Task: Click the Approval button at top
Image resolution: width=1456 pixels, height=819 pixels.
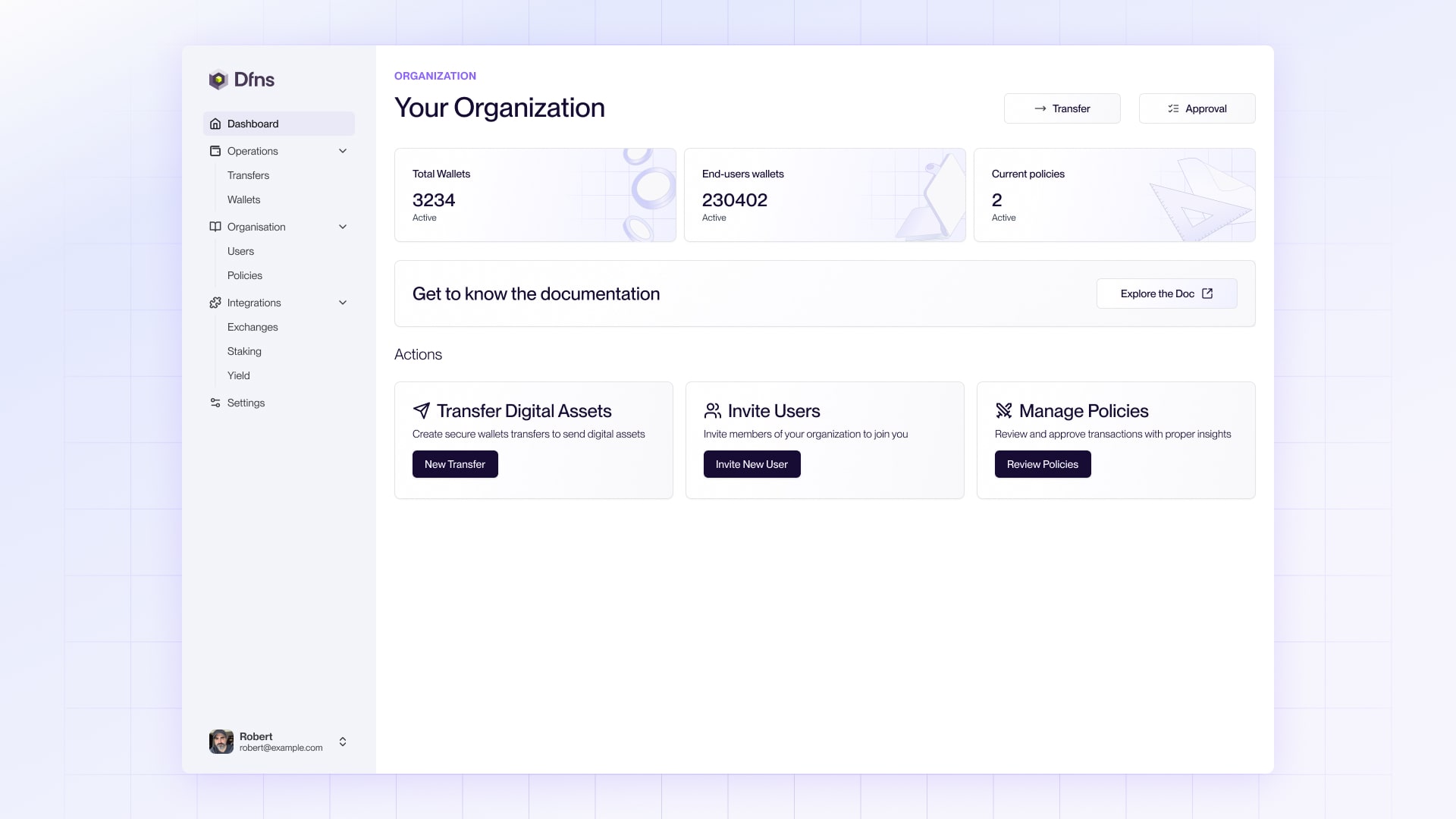Action: (1197, 108)
